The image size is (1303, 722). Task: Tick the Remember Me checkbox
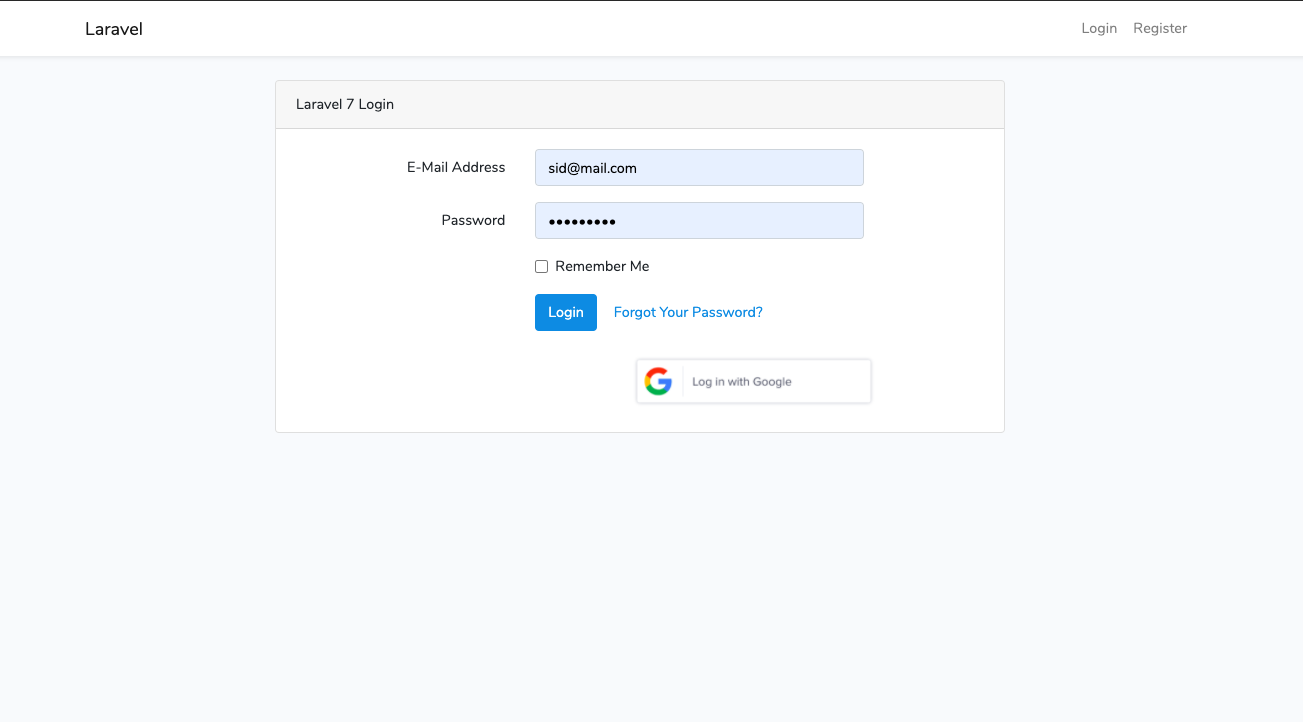(x=541, y=267)
